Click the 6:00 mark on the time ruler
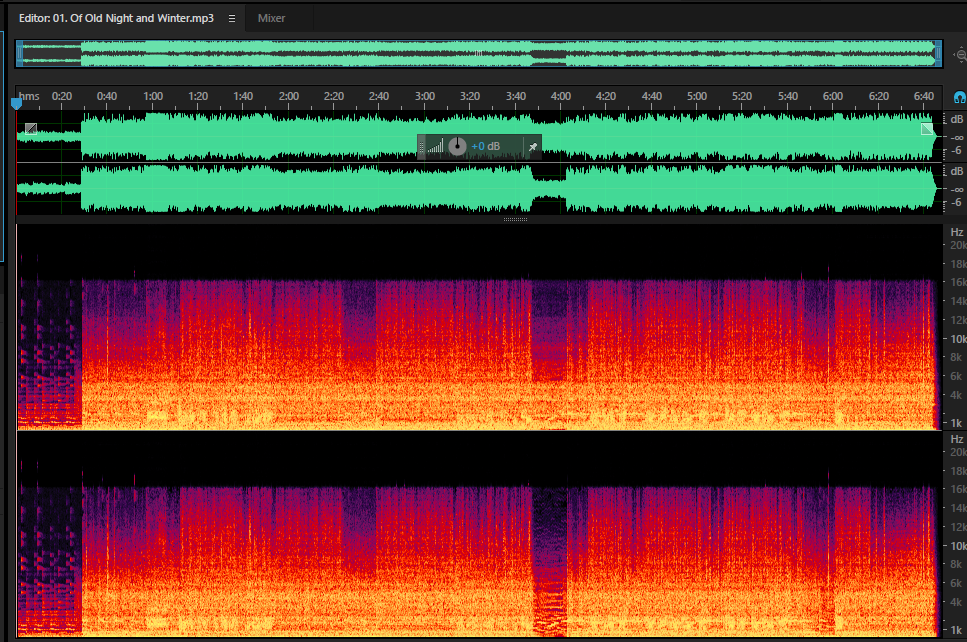This screenshot has height=642, width=967. pos(833,96)
